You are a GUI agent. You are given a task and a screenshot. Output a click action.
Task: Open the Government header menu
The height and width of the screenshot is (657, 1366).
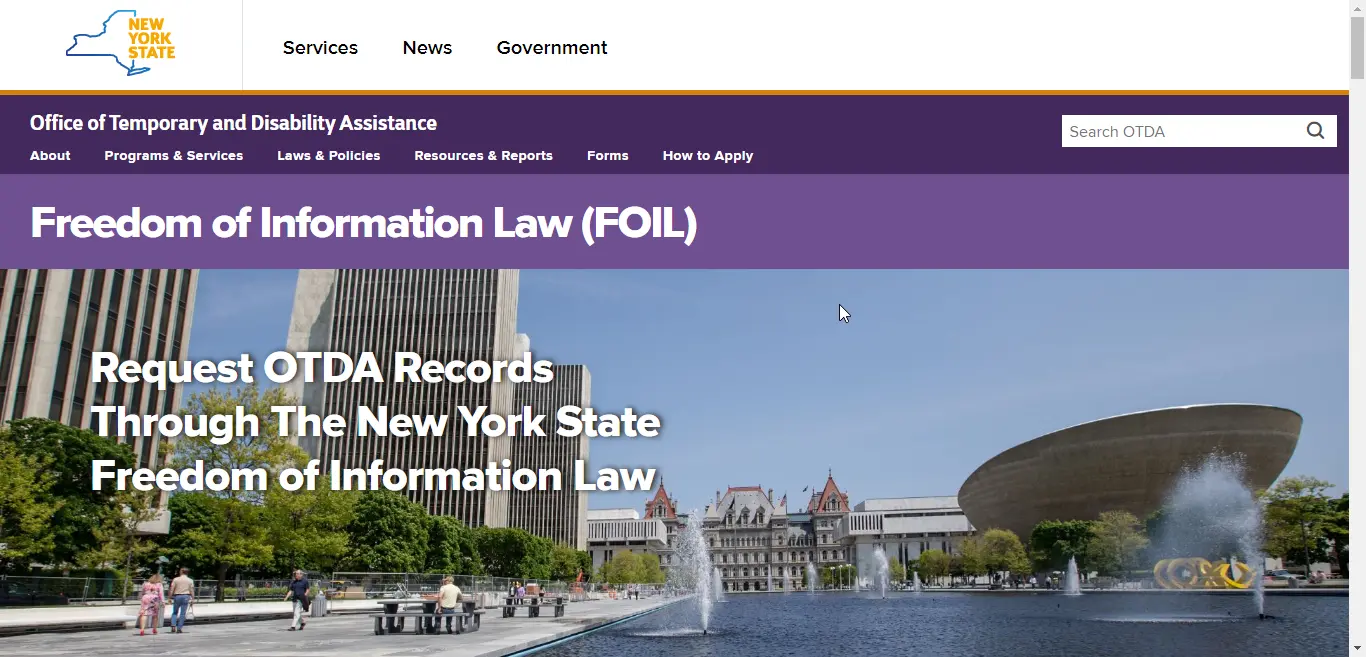pos(552,48)
